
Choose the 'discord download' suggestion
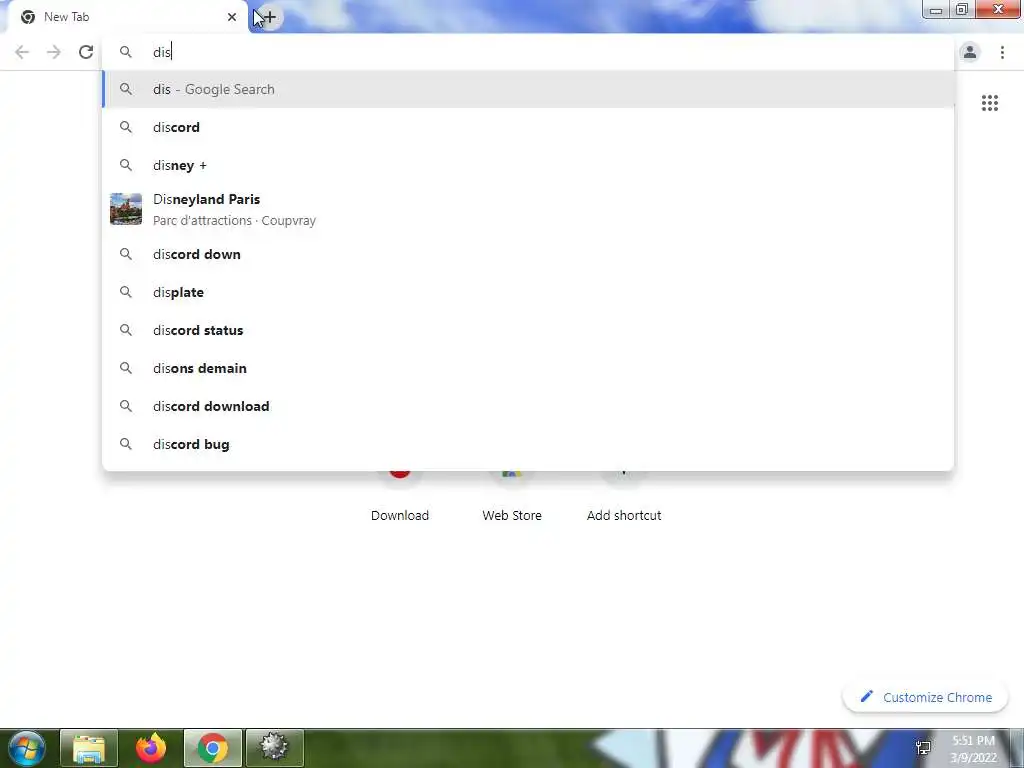(528, 406)
